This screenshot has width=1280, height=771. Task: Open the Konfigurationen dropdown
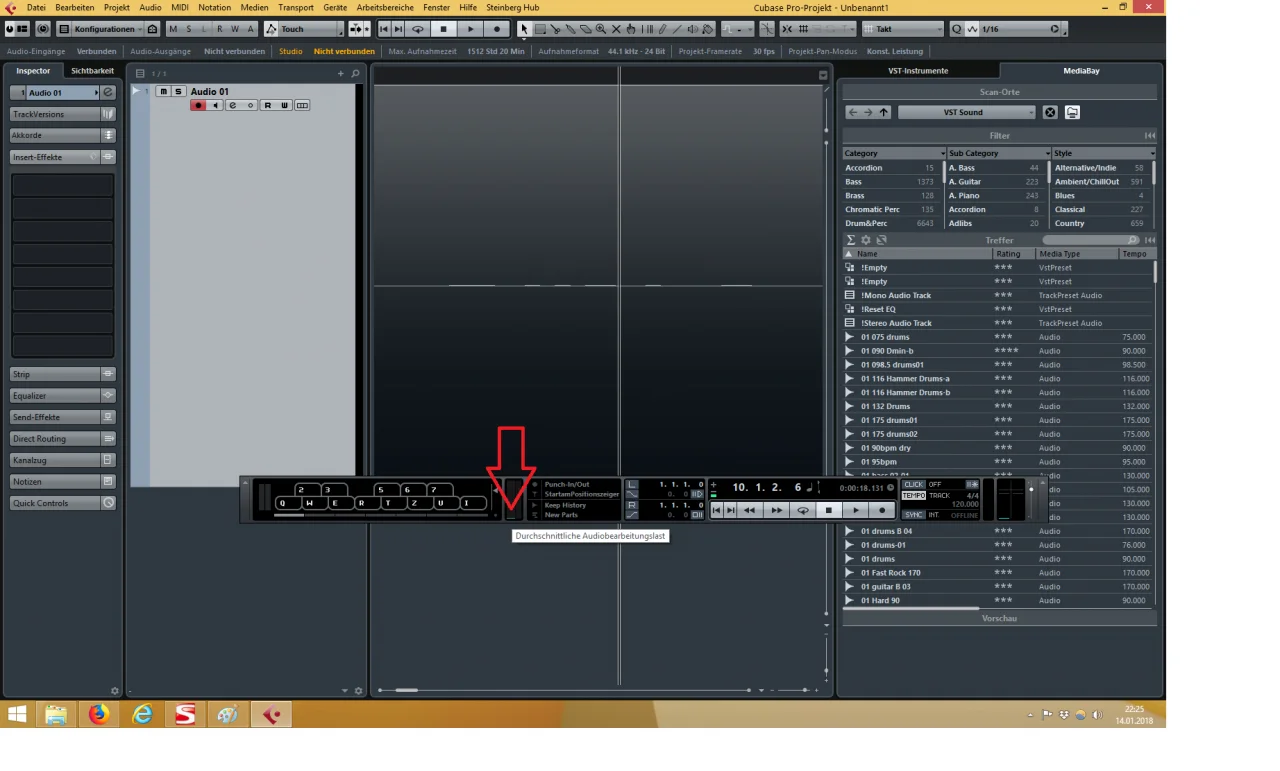click(107, 29)
